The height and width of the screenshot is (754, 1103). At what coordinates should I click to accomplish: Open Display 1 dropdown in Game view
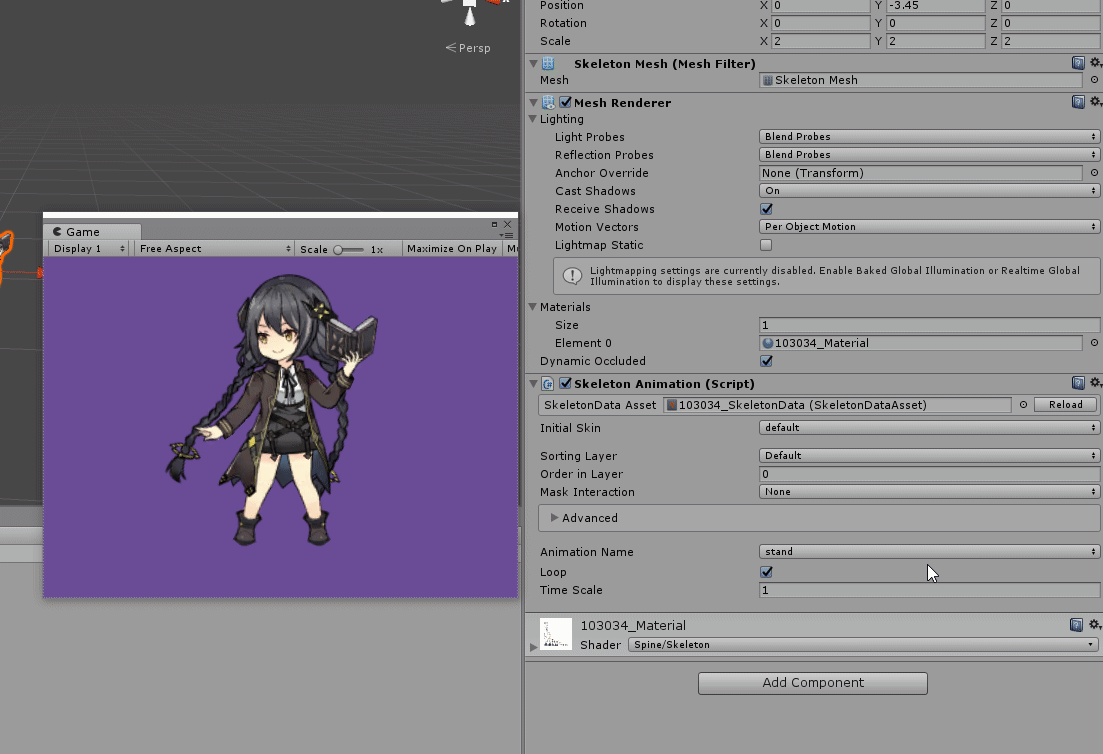tap(89, 249)
